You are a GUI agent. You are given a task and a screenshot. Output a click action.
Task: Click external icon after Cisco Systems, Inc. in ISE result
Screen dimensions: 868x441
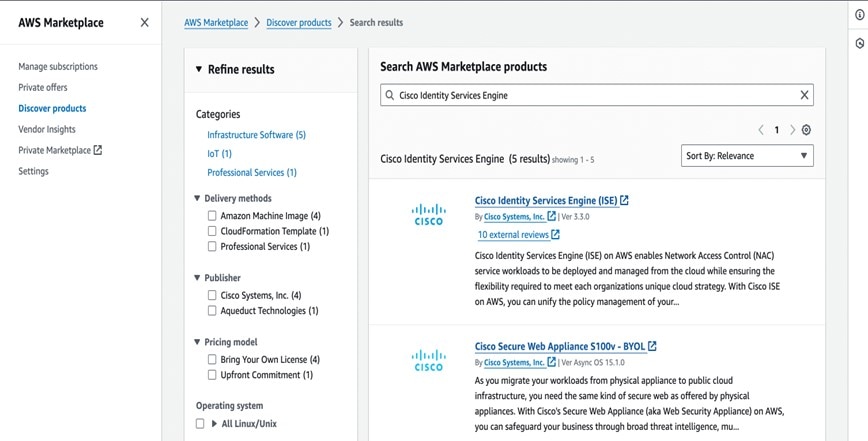tap(551, 216)
